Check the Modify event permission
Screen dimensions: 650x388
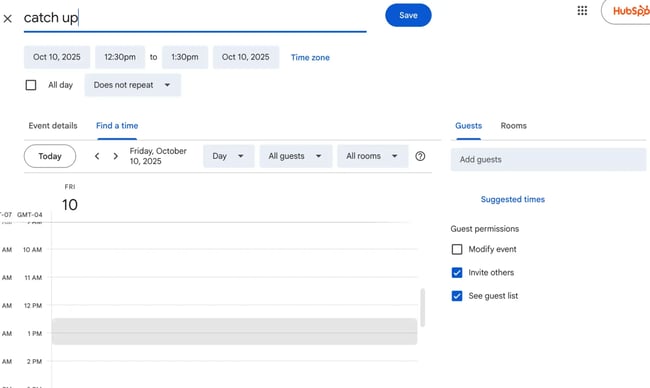click(457, 249)
